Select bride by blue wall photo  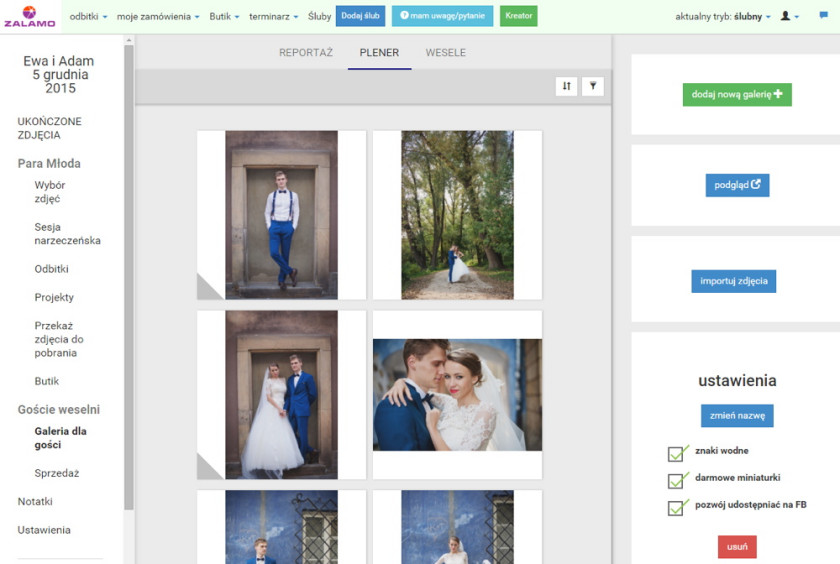pos(457,527)
